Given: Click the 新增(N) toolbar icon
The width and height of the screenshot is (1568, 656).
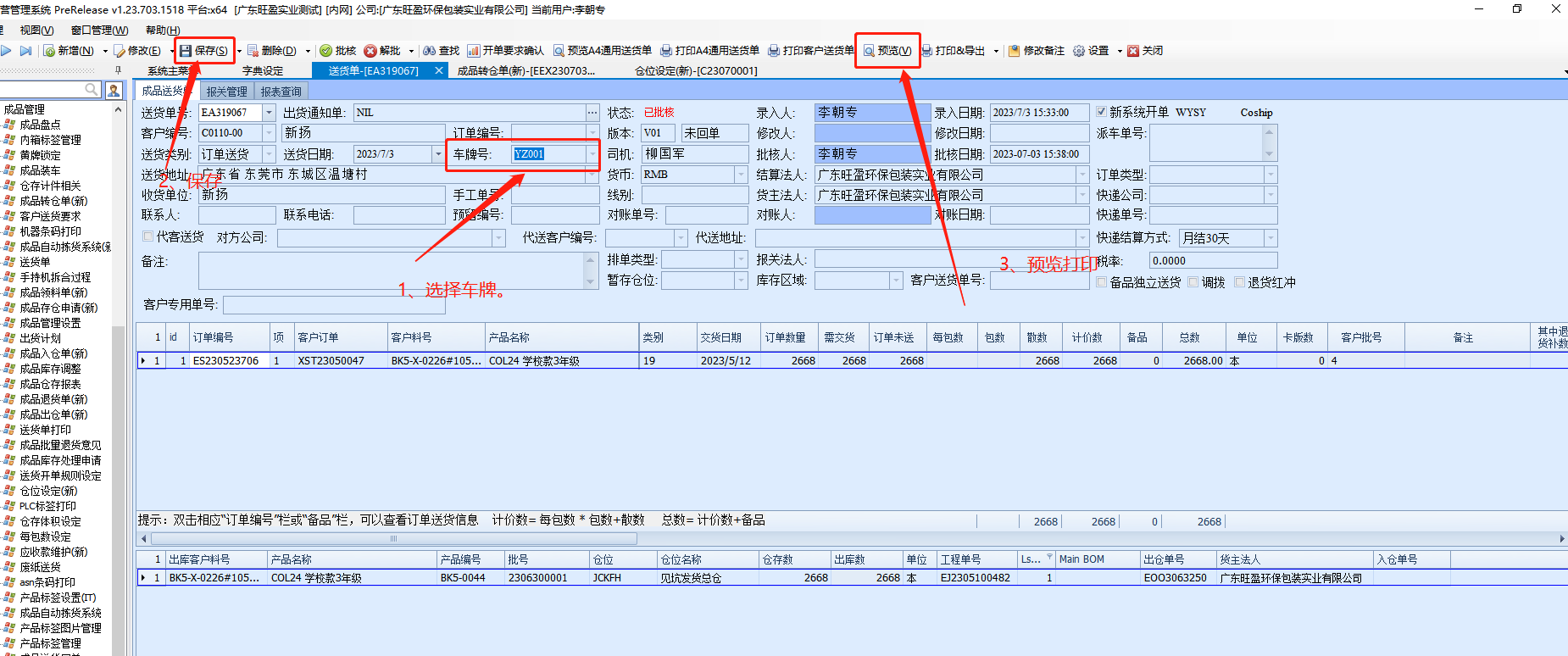Looking at the screenshot, I should click(50, 51).
